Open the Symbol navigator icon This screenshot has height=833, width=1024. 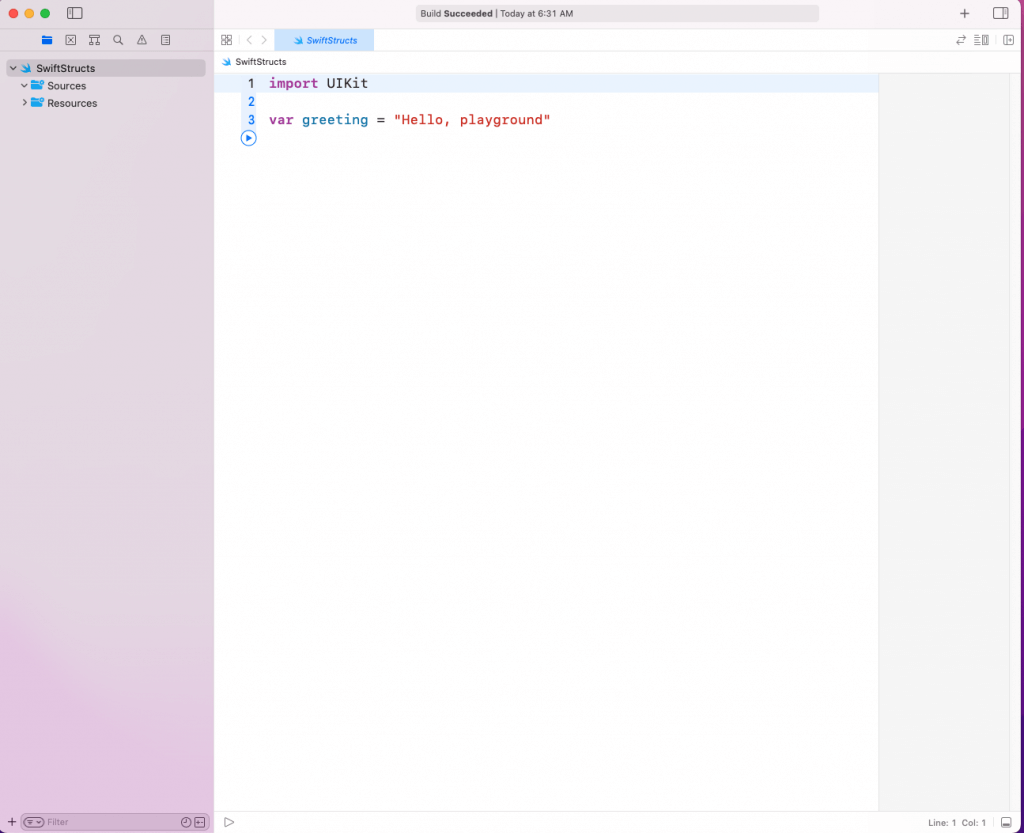pyautogui.click(x=94, y=40)
